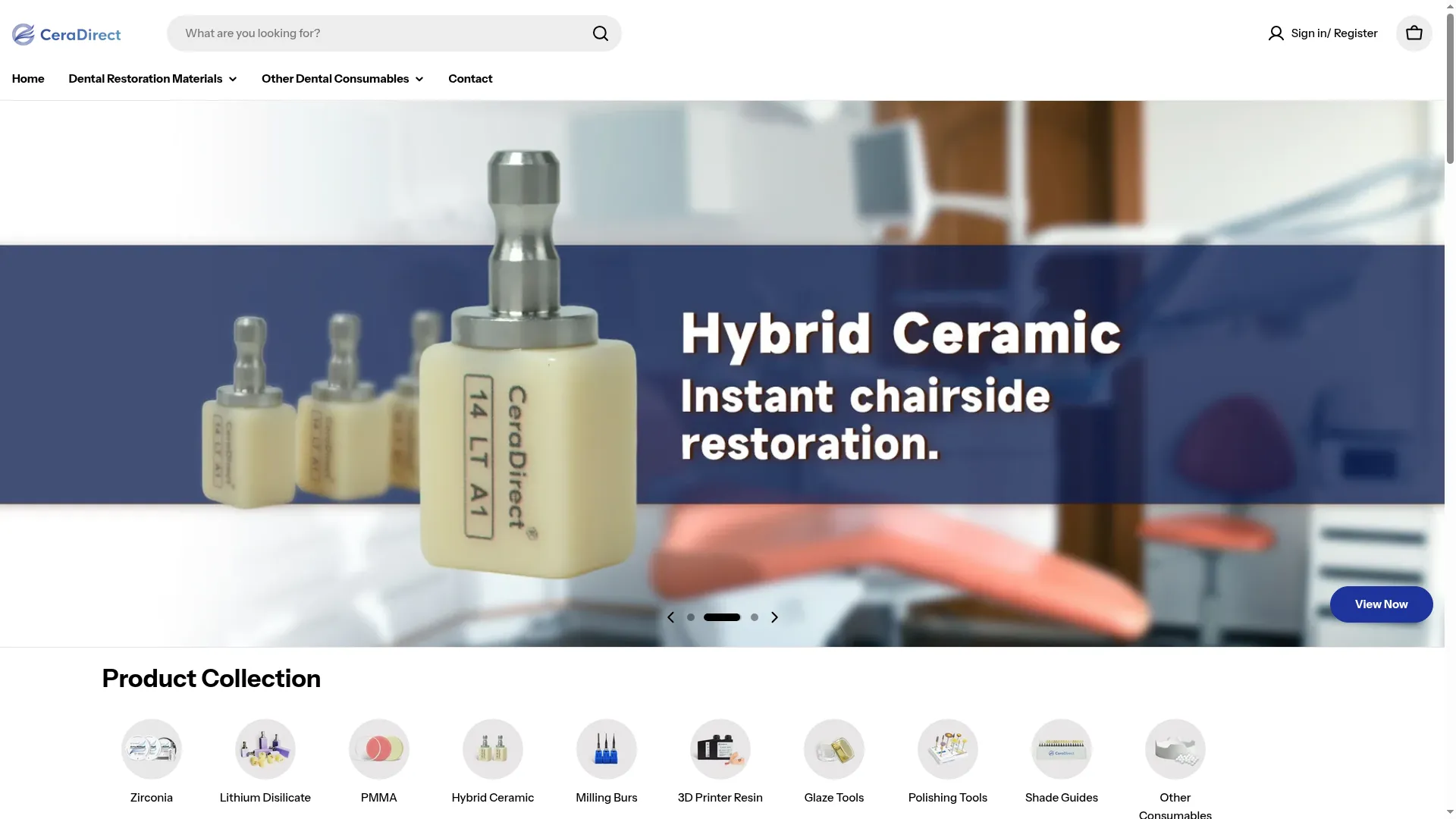The height and width of the screenshot is (819, 1456).
Task: Click the Glaze Tools text label
Action: tap(834, 798)
